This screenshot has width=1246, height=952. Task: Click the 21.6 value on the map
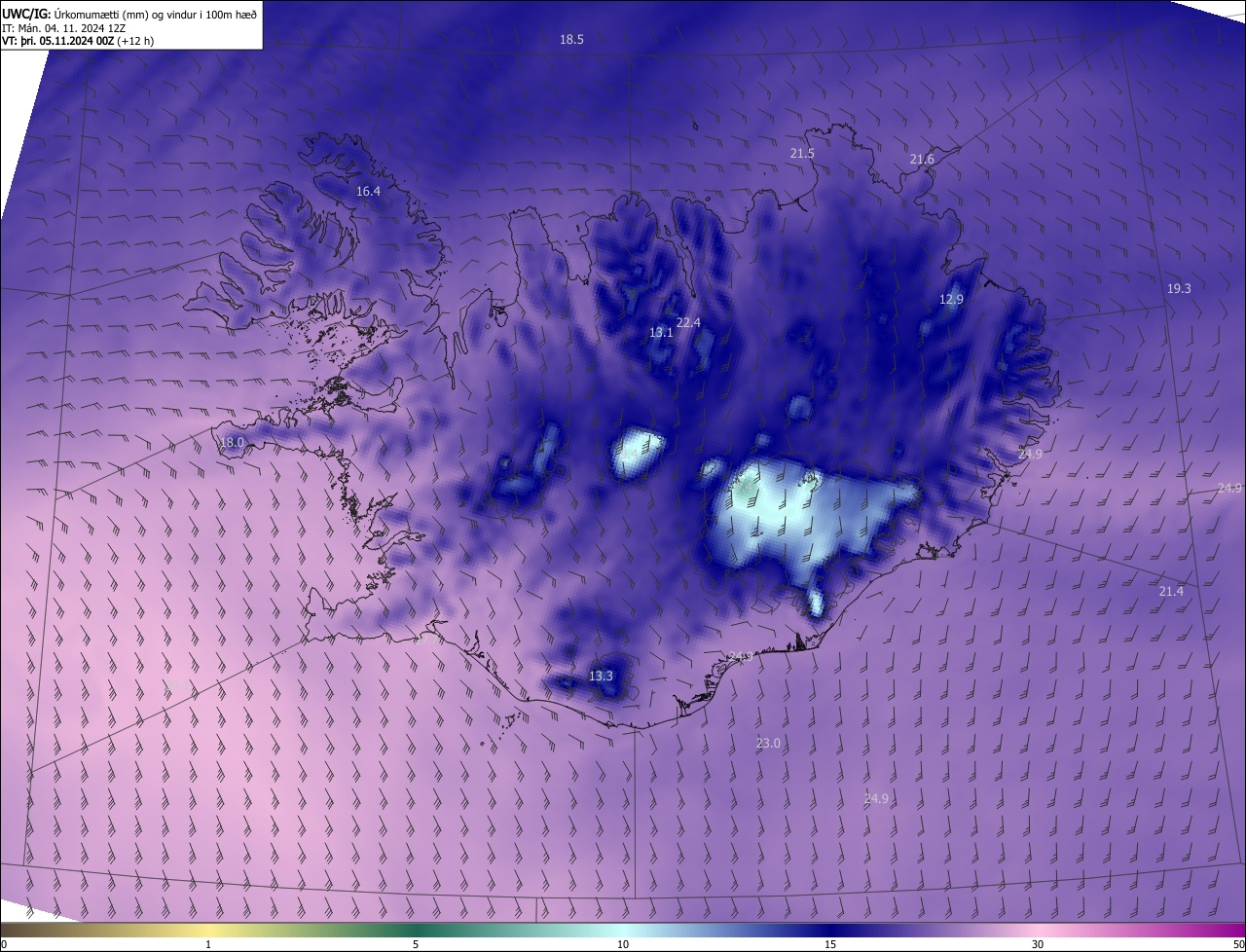click(922, 160)
